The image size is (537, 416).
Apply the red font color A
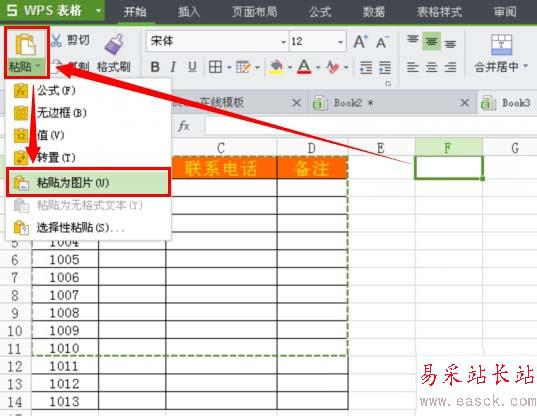tap(304, 67)
